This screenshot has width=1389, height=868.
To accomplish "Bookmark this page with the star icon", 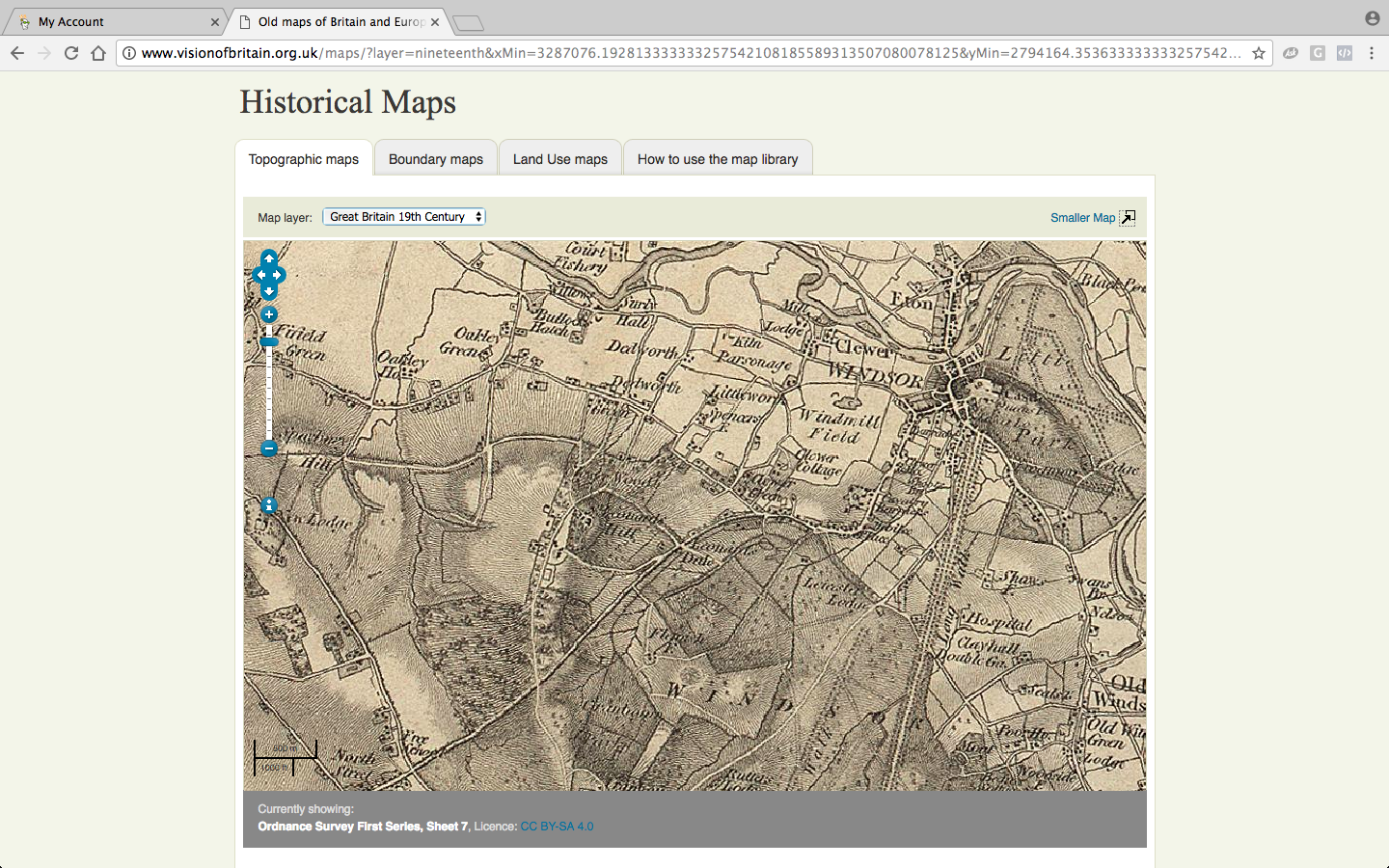I will 1259,53.
